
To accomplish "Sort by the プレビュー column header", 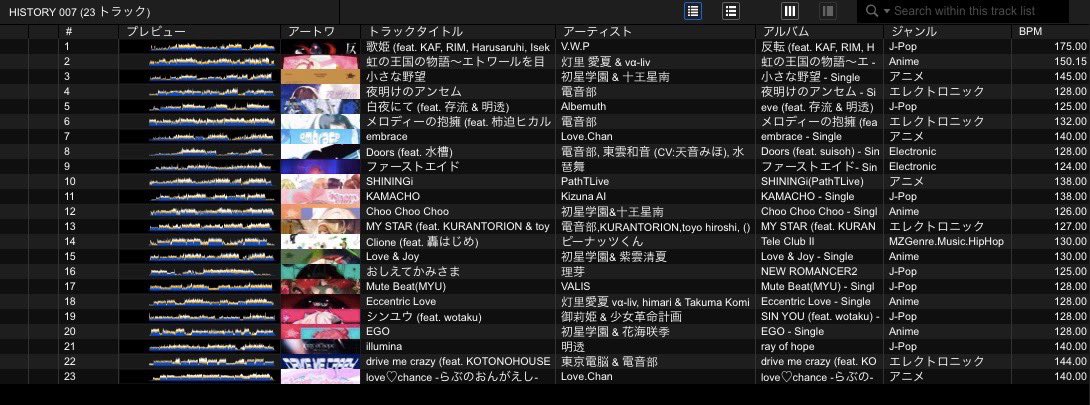I will point(156,31).
